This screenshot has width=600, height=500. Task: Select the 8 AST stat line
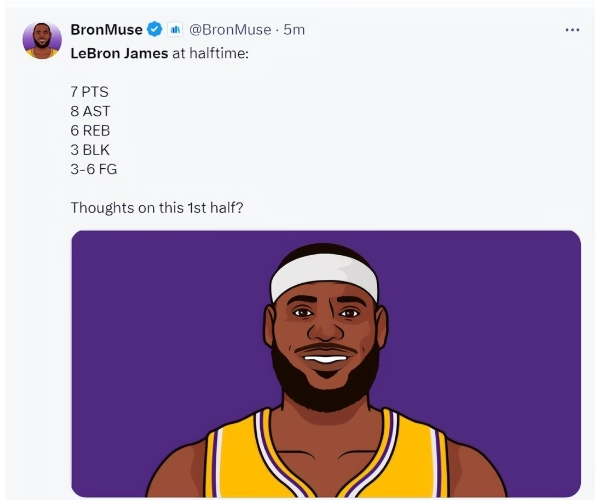90,111
